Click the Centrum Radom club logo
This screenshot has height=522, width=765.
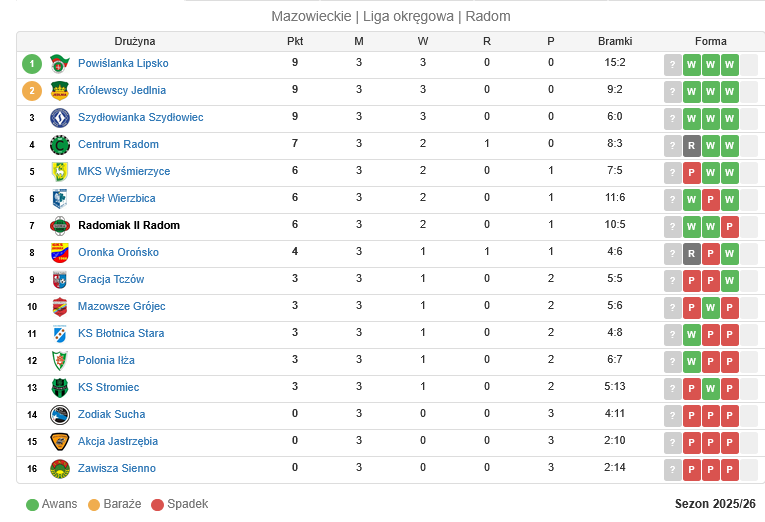click(x=60, y=145)
